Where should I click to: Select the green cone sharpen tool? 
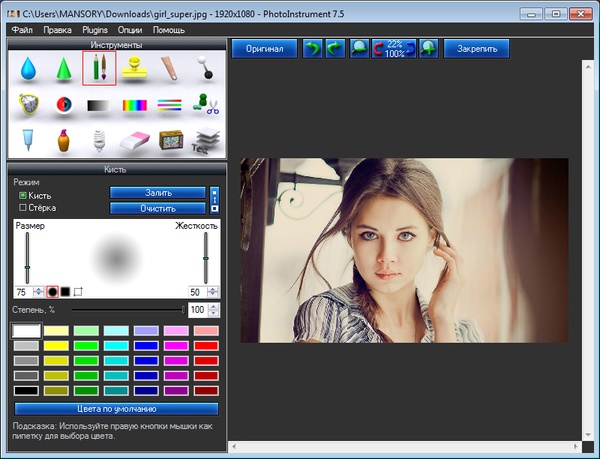(x=63, y=69)
